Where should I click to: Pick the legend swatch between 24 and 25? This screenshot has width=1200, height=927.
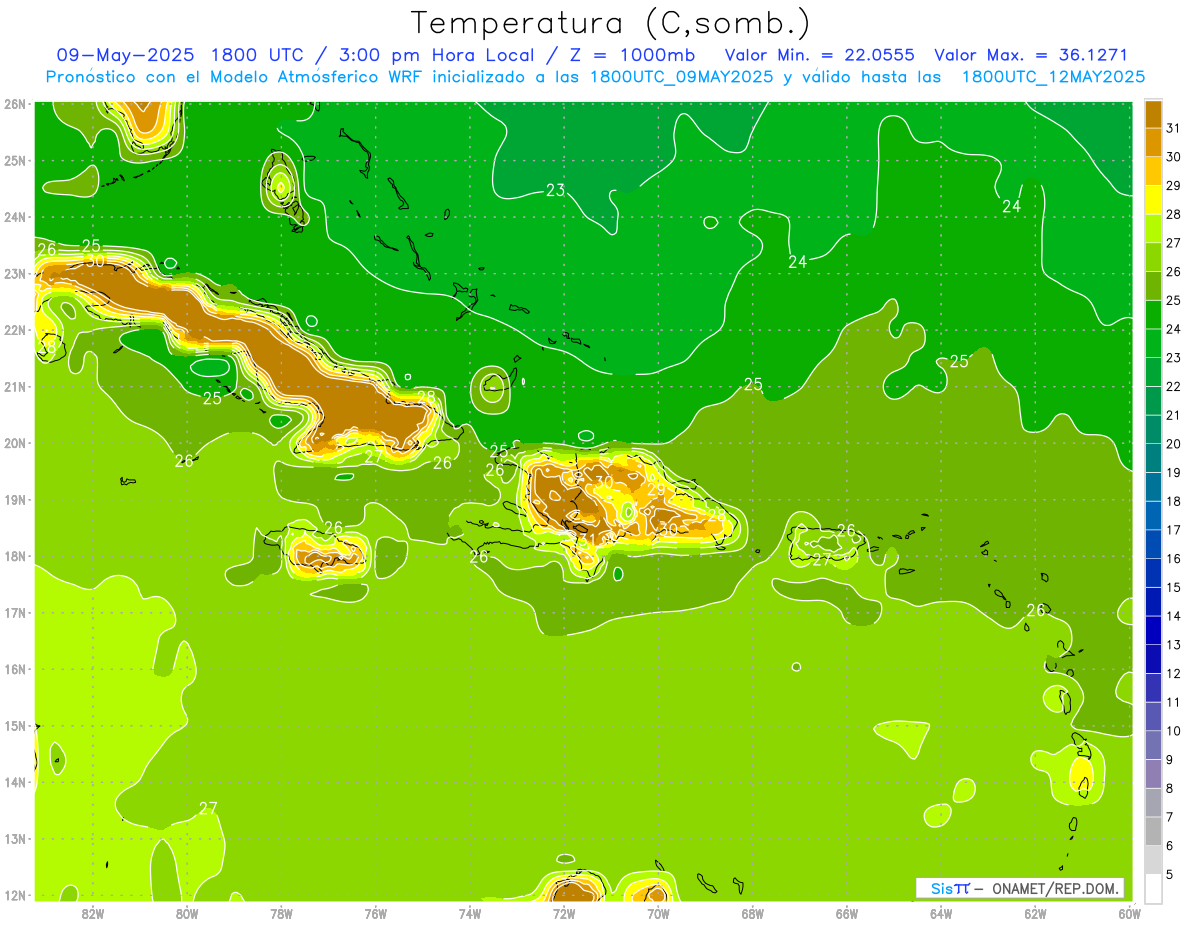1154,315
